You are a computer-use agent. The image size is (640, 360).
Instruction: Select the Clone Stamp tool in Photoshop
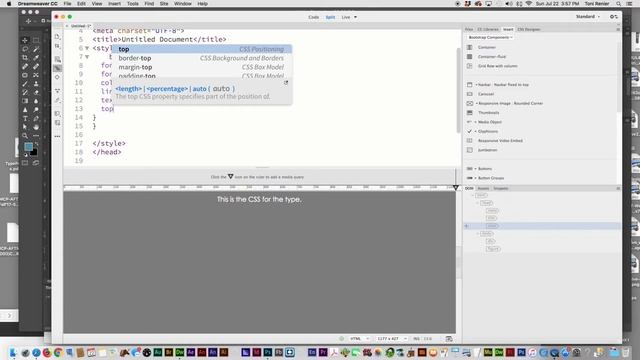[36, 84]
